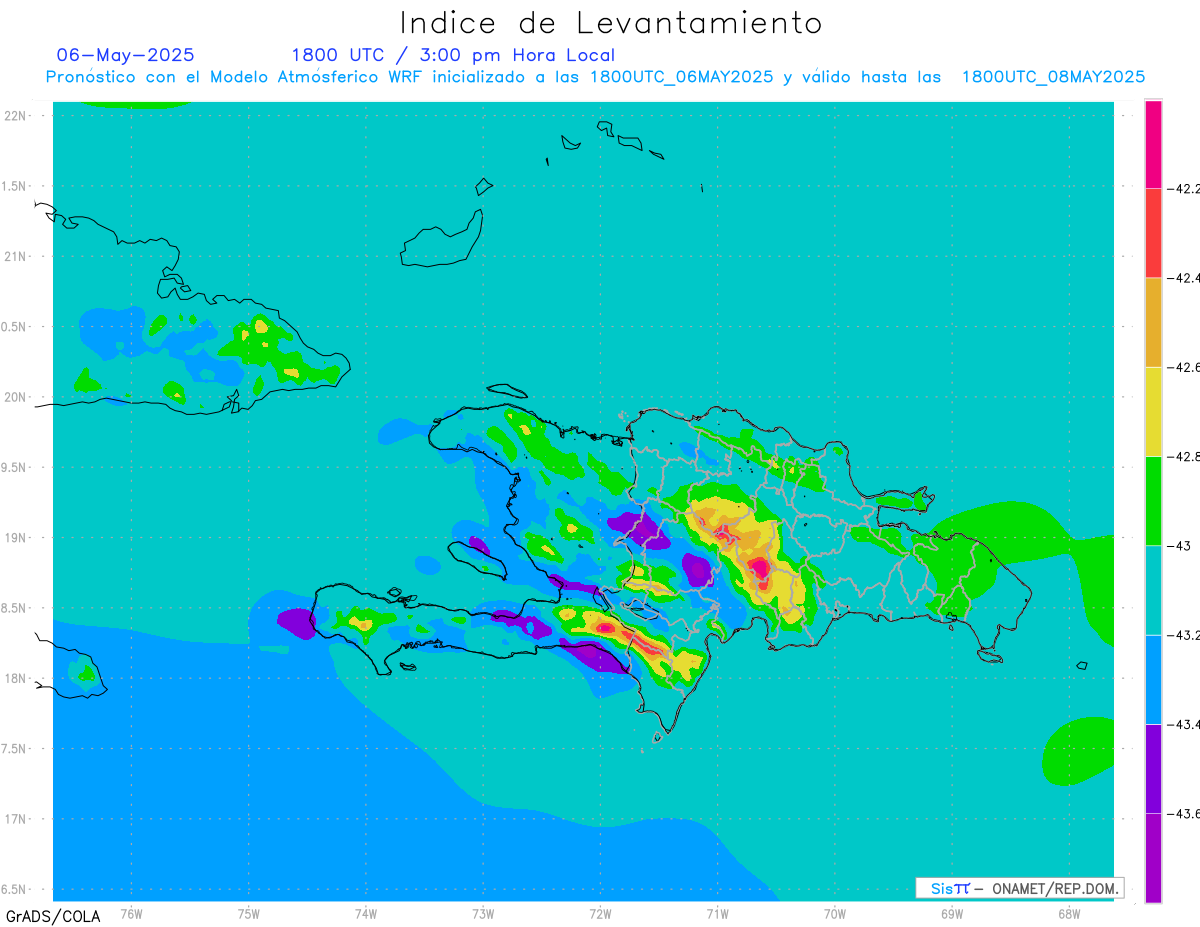This screenshot has width=1200, height=927.
Task: Click the -42.8 legend value
Action: tap(1186, 456)
